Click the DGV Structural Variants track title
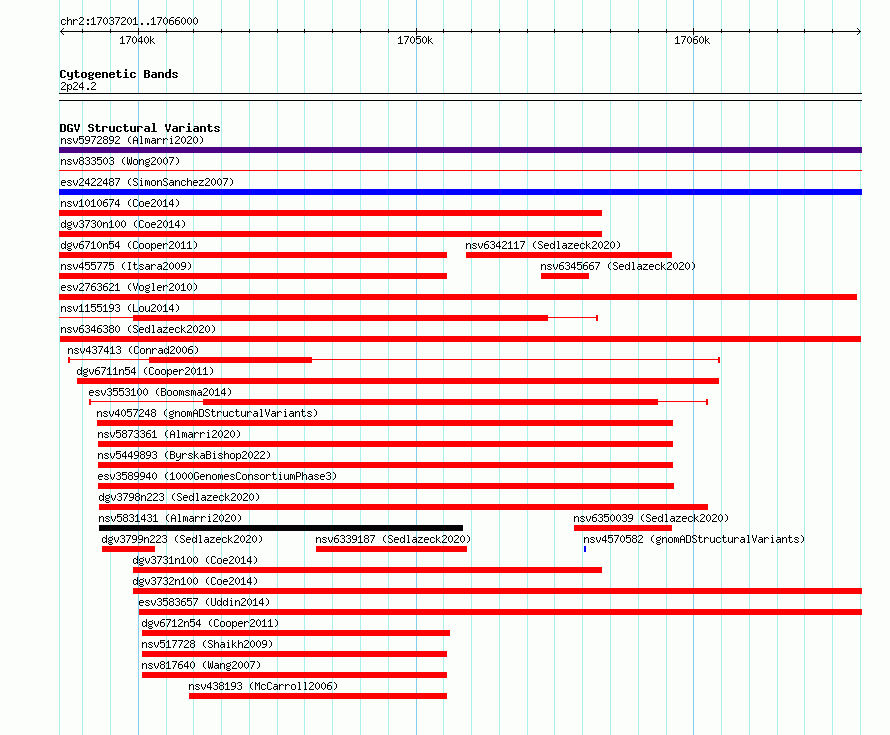Image resolution: width=890 pixels, height=735 pixels. [140, 128]
